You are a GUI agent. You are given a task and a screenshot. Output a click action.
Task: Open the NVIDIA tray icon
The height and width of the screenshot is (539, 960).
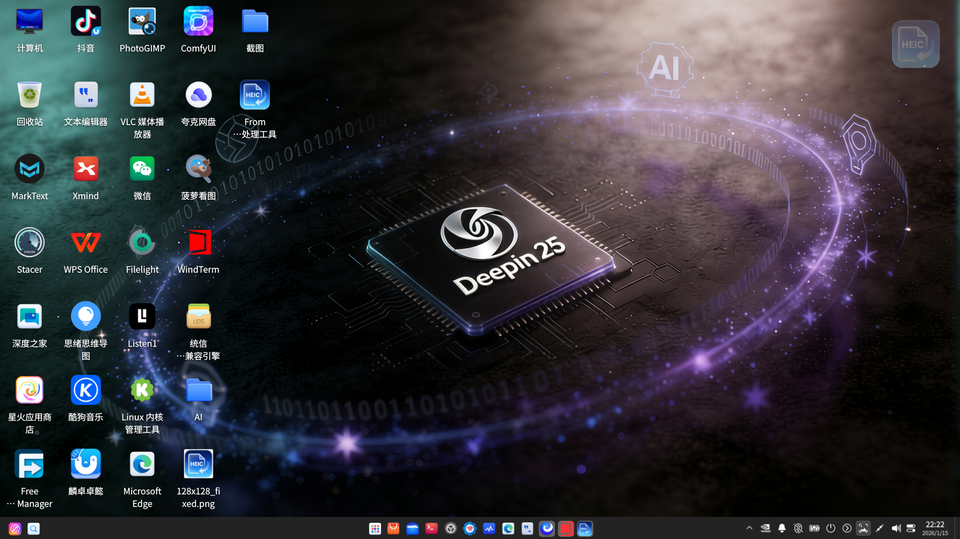coord(765,528)
